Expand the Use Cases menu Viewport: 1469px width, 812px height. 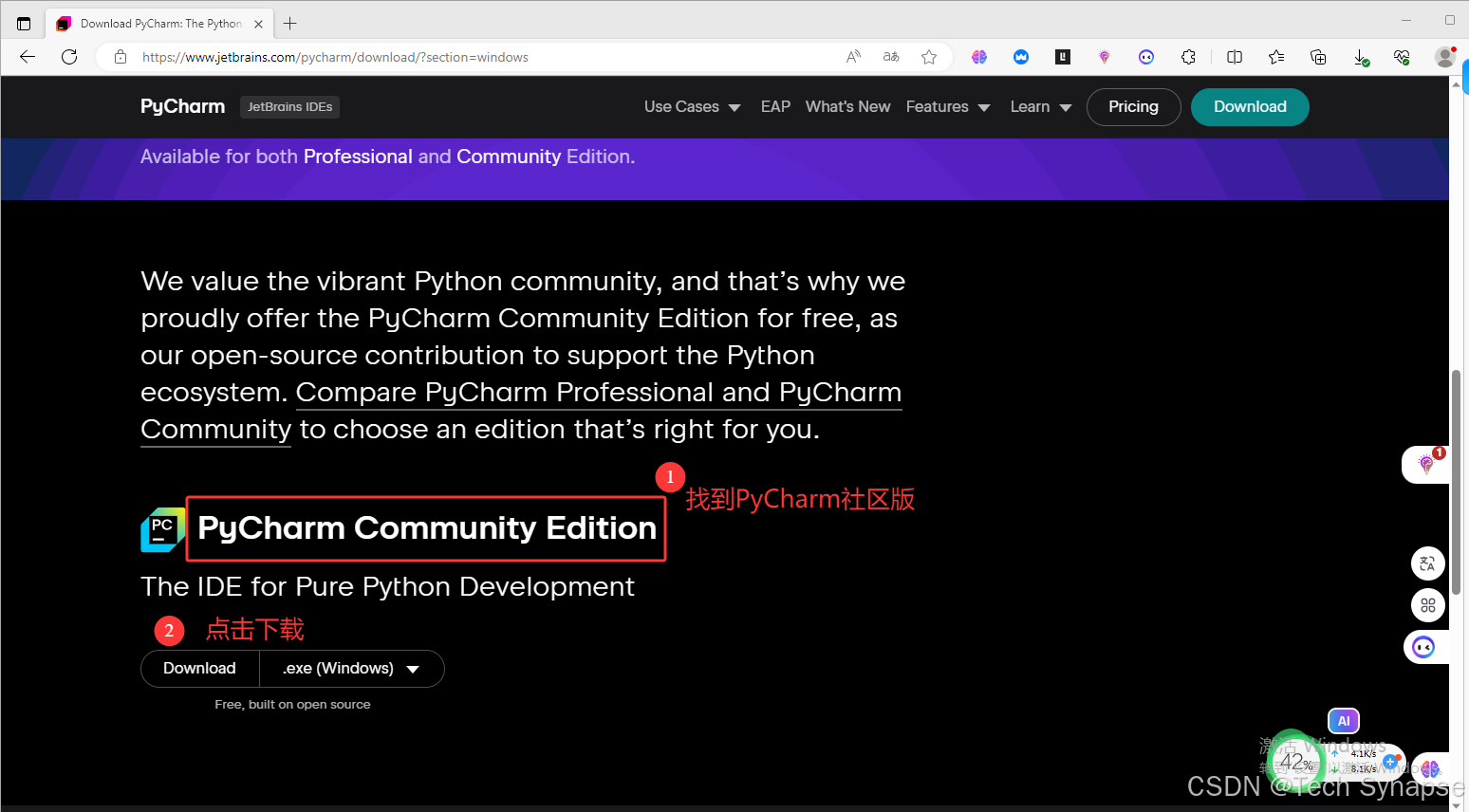point(692,107)
